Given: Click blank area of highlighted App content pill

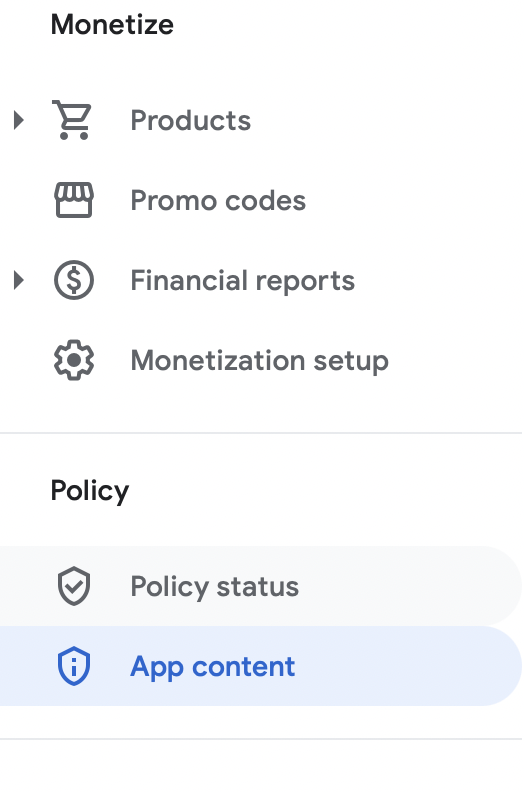Looking at the screenshot, I should [404, 666].
